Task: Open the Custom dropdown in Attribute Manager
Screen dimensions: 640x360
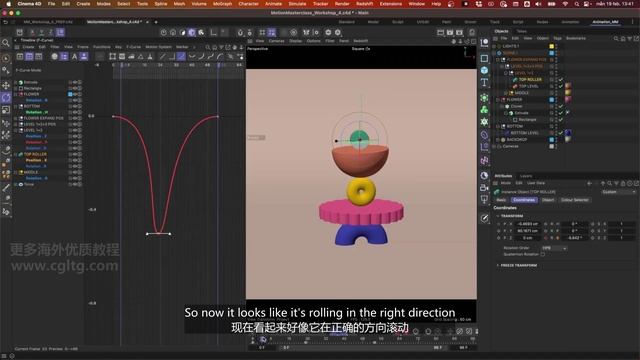Action: 619,192
